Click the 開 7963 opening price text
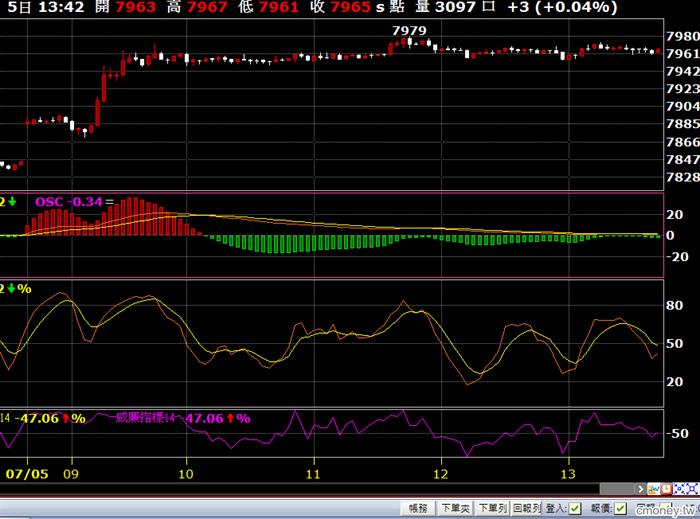The height and width of the screenshot is (519, 700). [x=125, y=7]
